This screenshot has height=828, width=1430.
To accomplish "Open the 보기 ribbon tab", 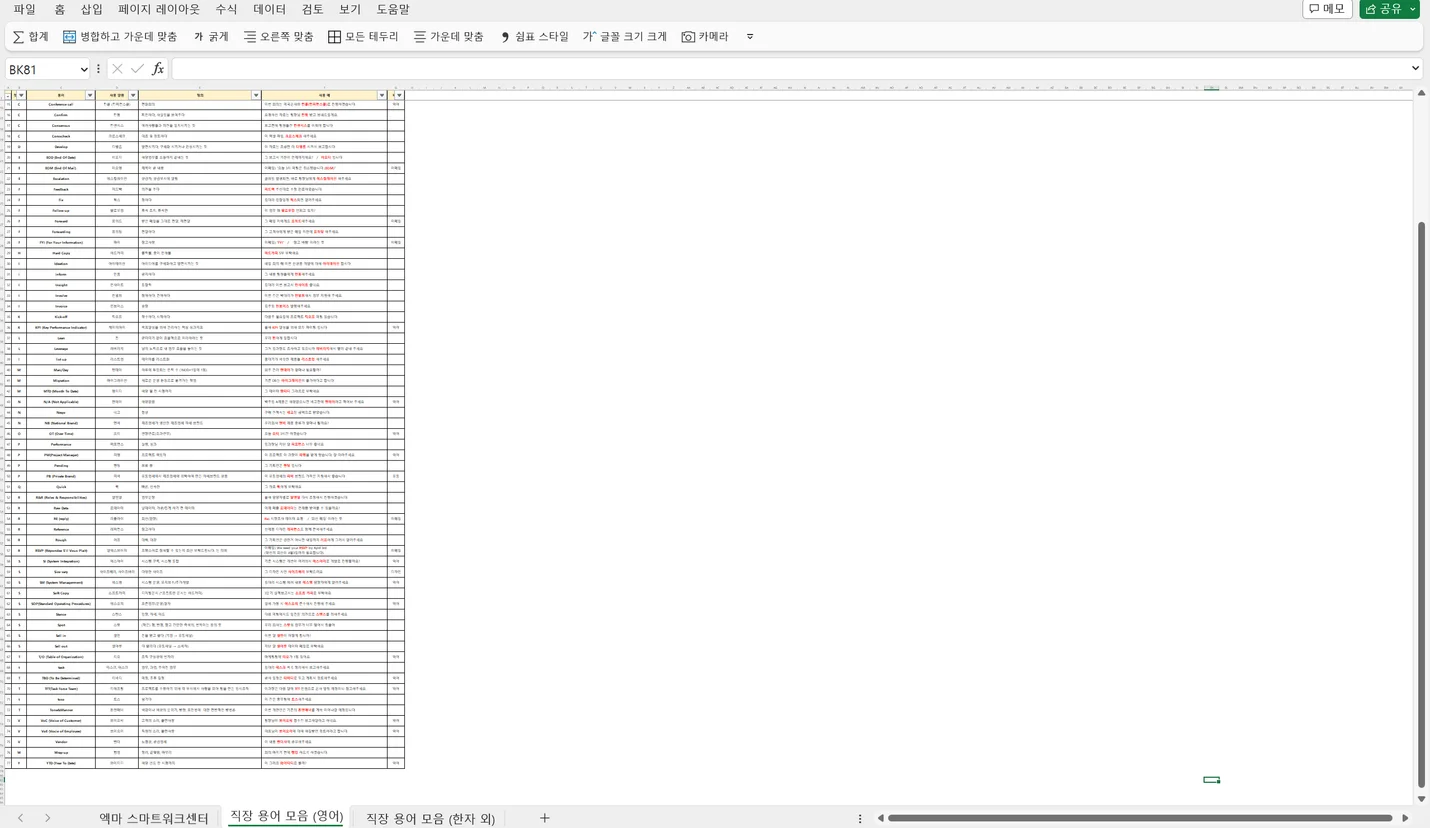I will coord(350,9).
